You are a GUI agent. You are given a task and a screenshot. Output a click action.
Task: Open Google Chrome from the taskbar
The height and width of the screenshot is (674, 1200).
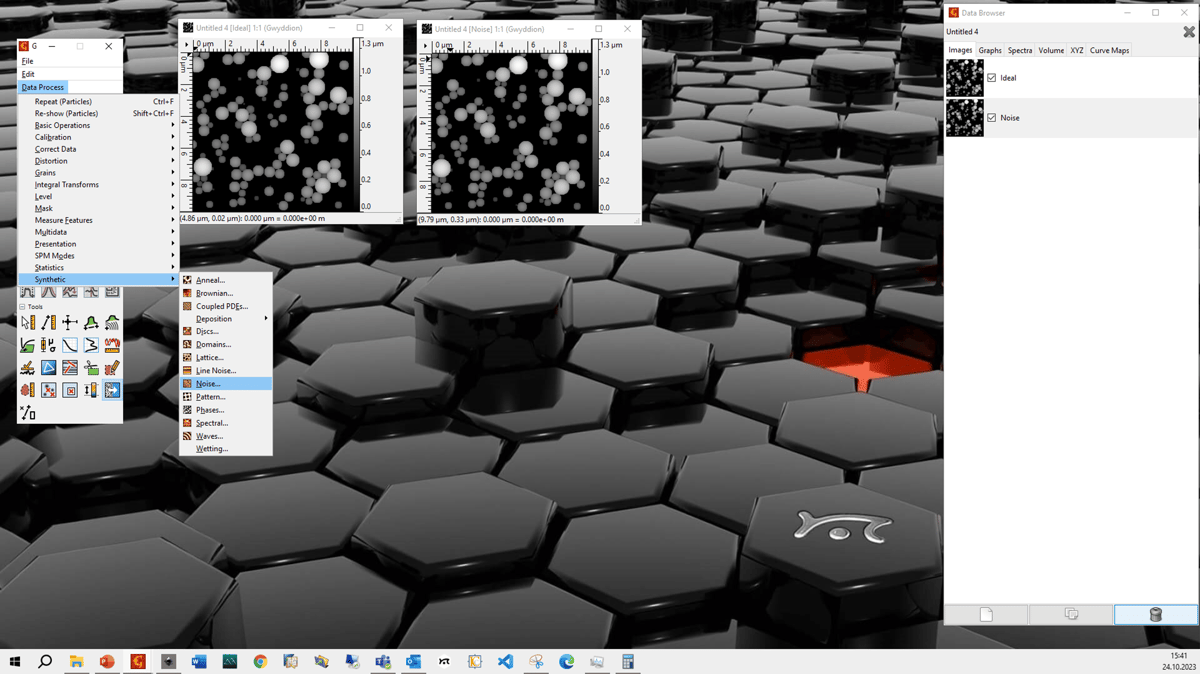coord(260,662)
